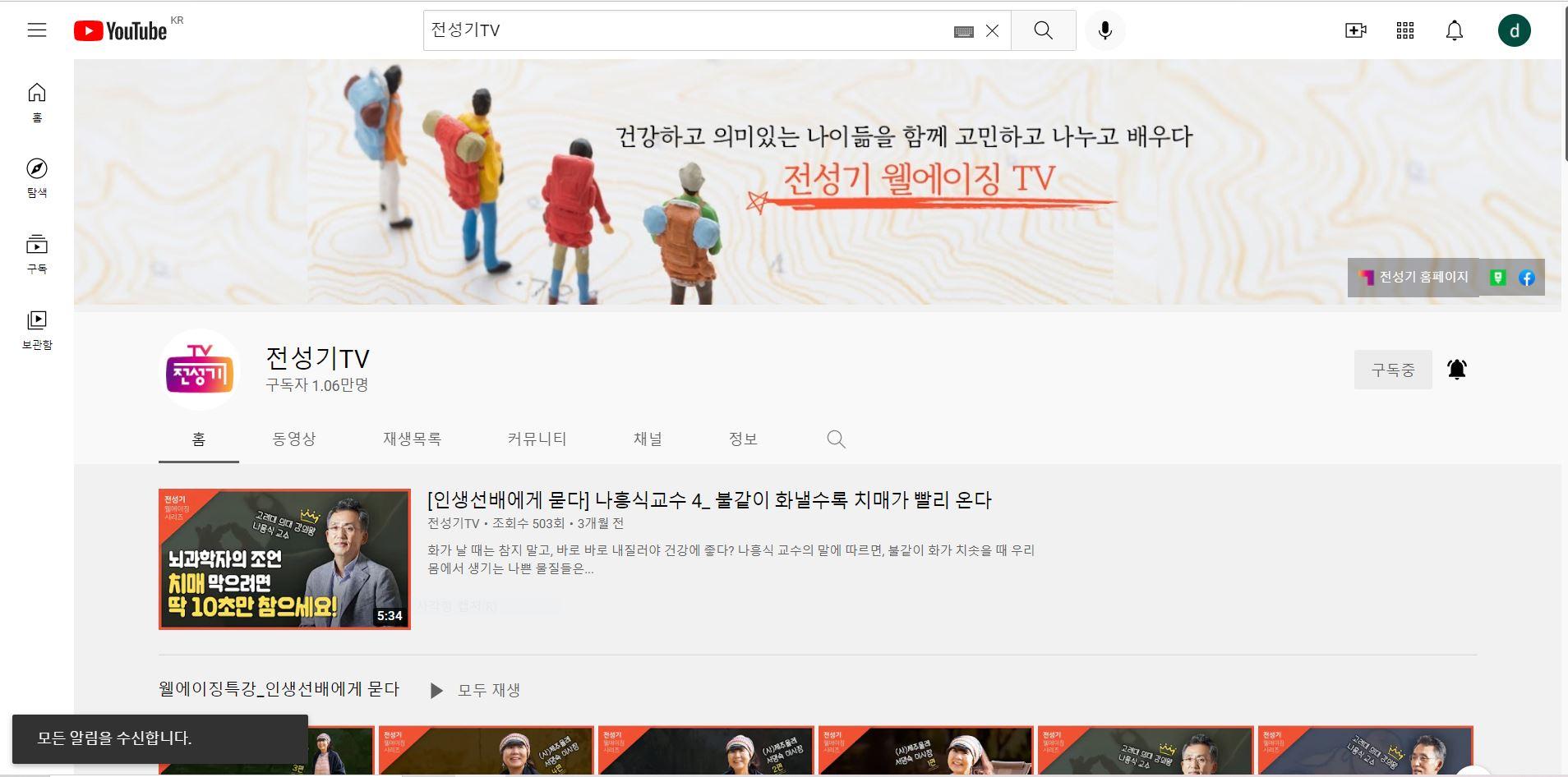Screen dimensions: 1568x777
Task: Open 탐색 explore in sidebar
Action: tap(37, 178)
